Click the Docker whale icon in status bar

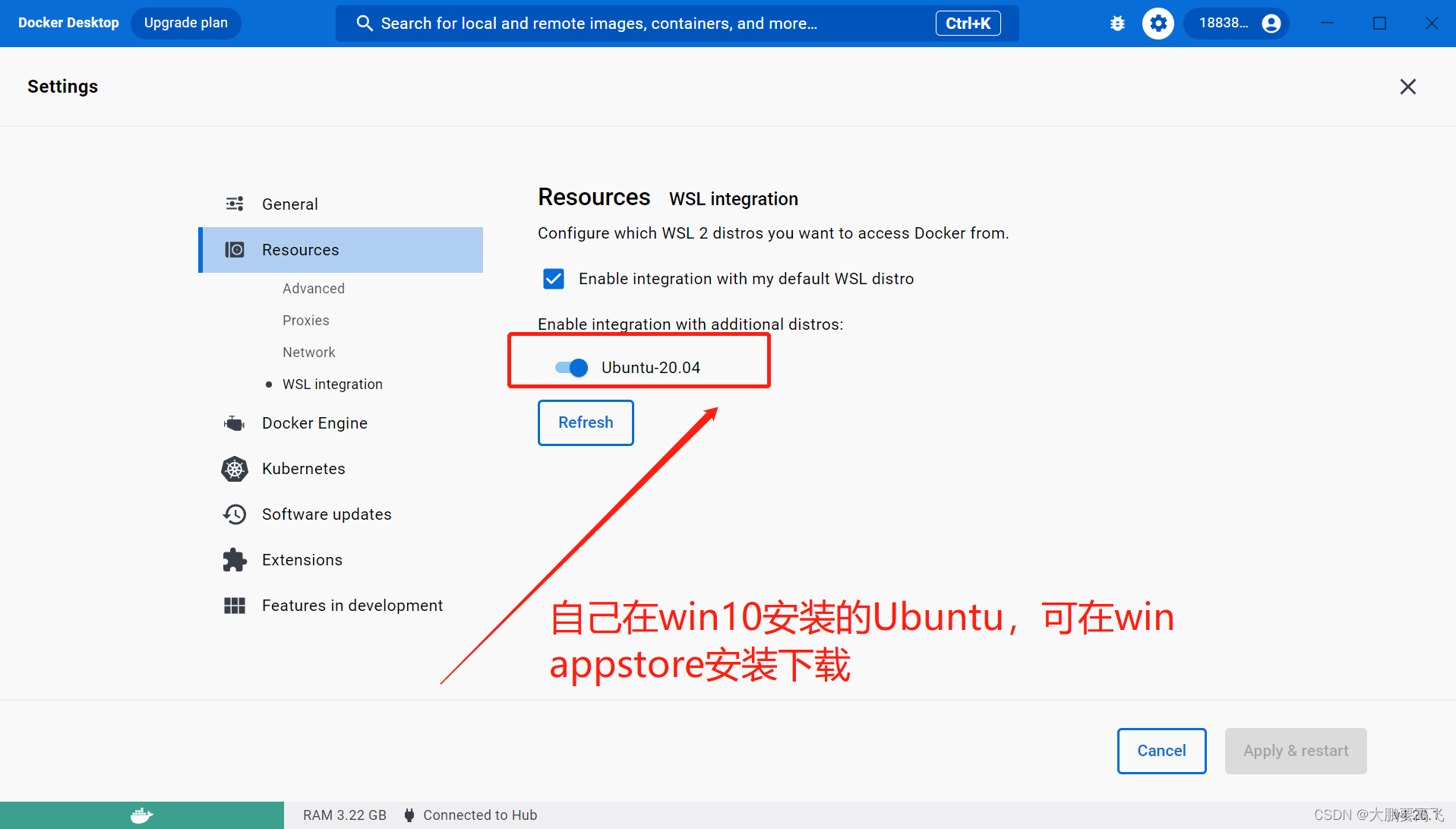point(142,815)
